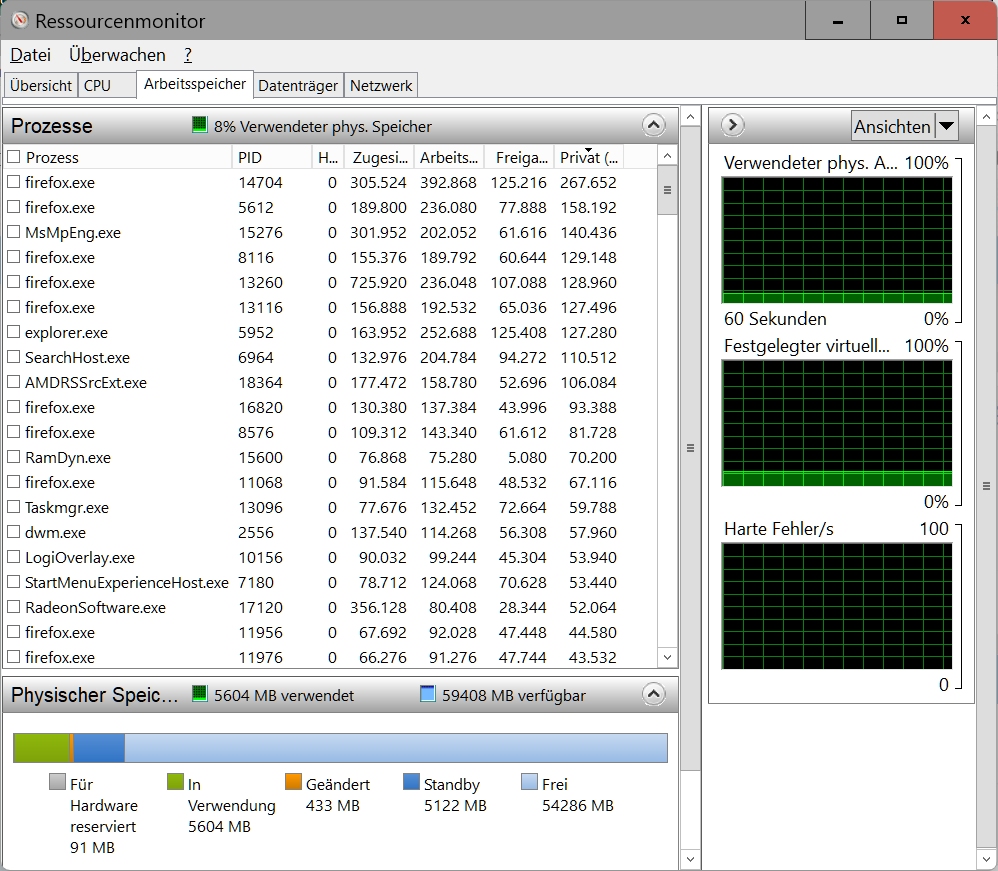This screenshot has width=998, height=871.
Task: Sort by the Zugesi... column header
Action: 379,157
